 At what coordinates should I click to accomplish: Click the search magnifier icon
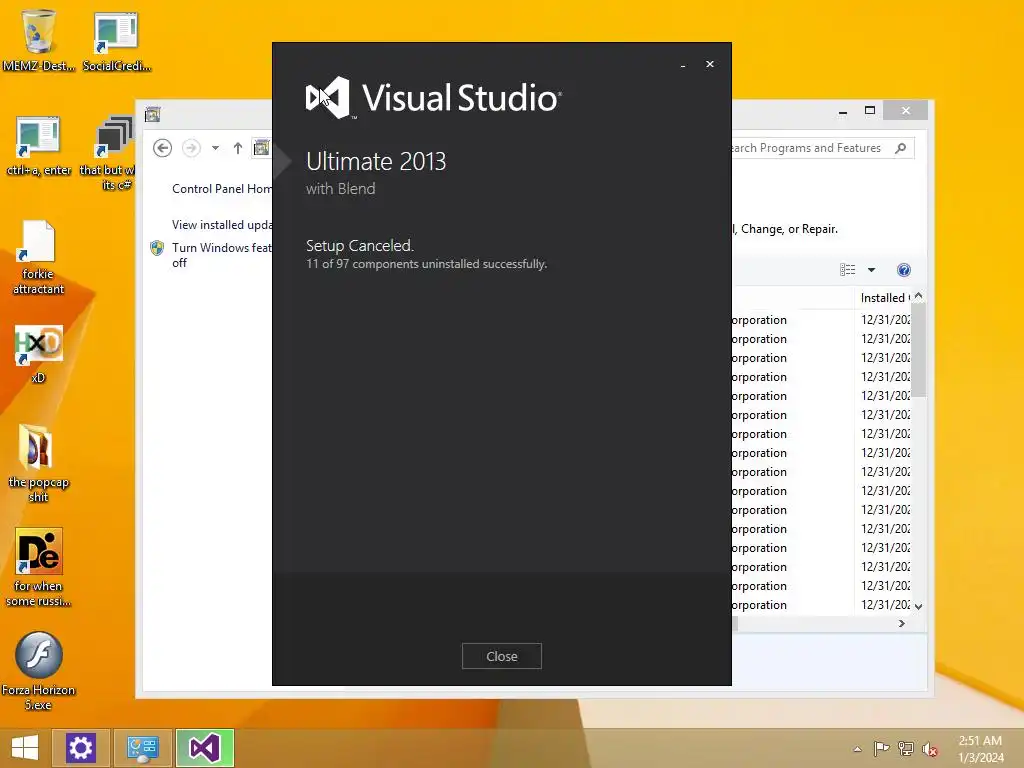[901, 148]
